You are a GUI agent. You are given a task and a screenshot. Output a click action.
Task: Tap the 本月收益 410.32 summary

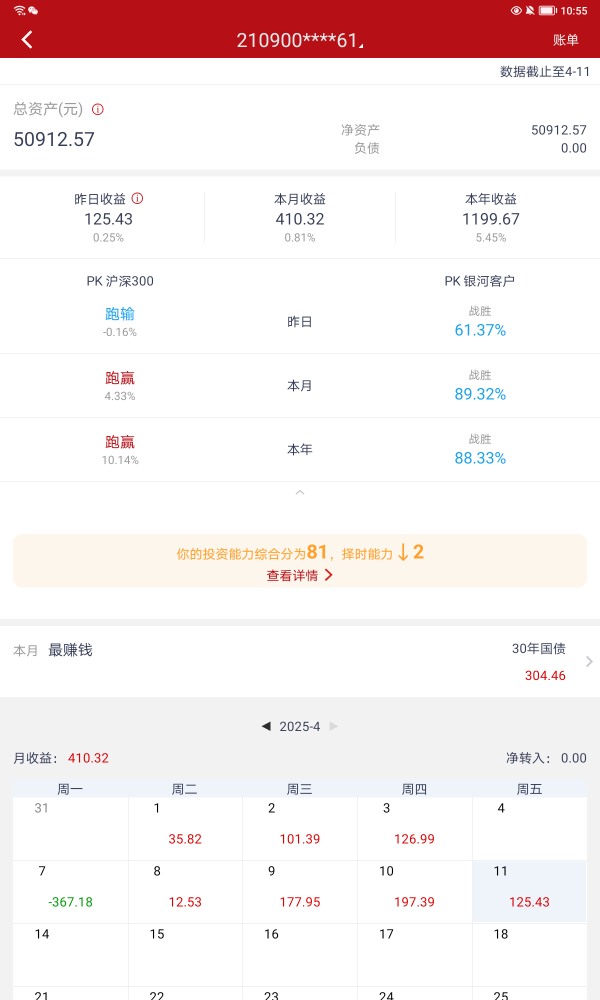point(300,218)
